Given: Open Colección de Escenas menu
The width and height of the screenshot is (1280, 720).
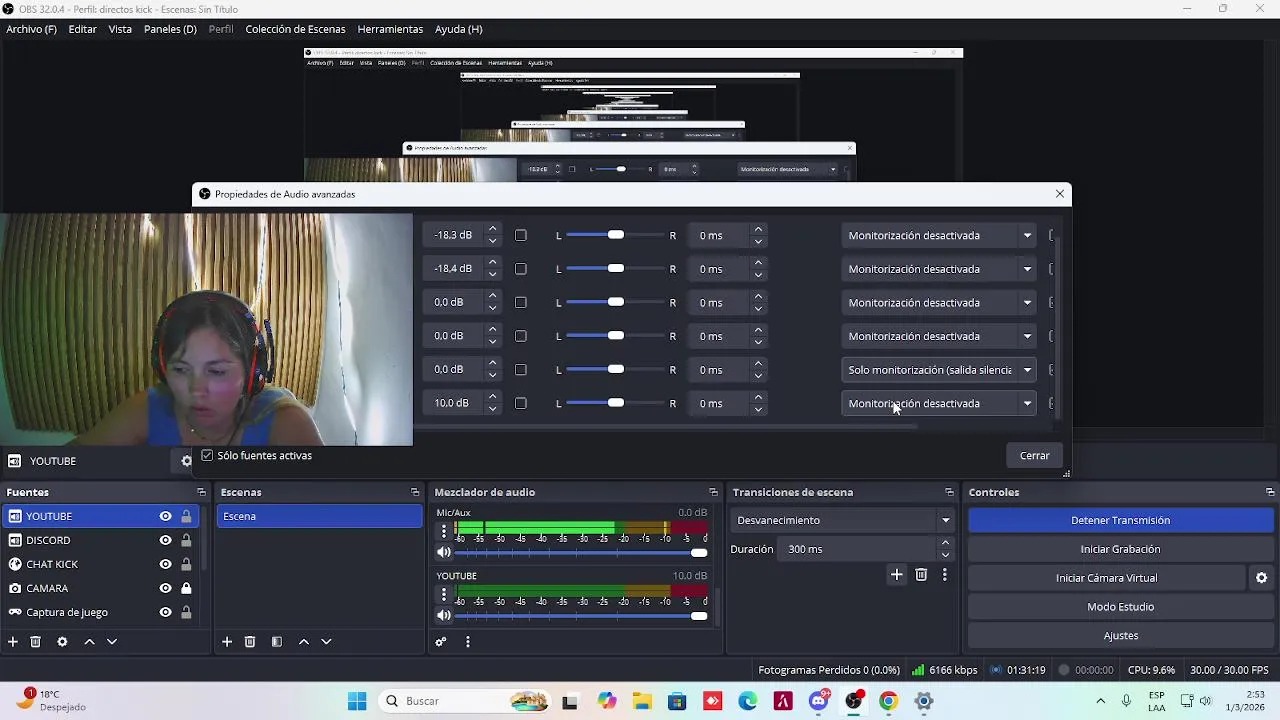Looking at the screenshot, I should click(295, 29).
